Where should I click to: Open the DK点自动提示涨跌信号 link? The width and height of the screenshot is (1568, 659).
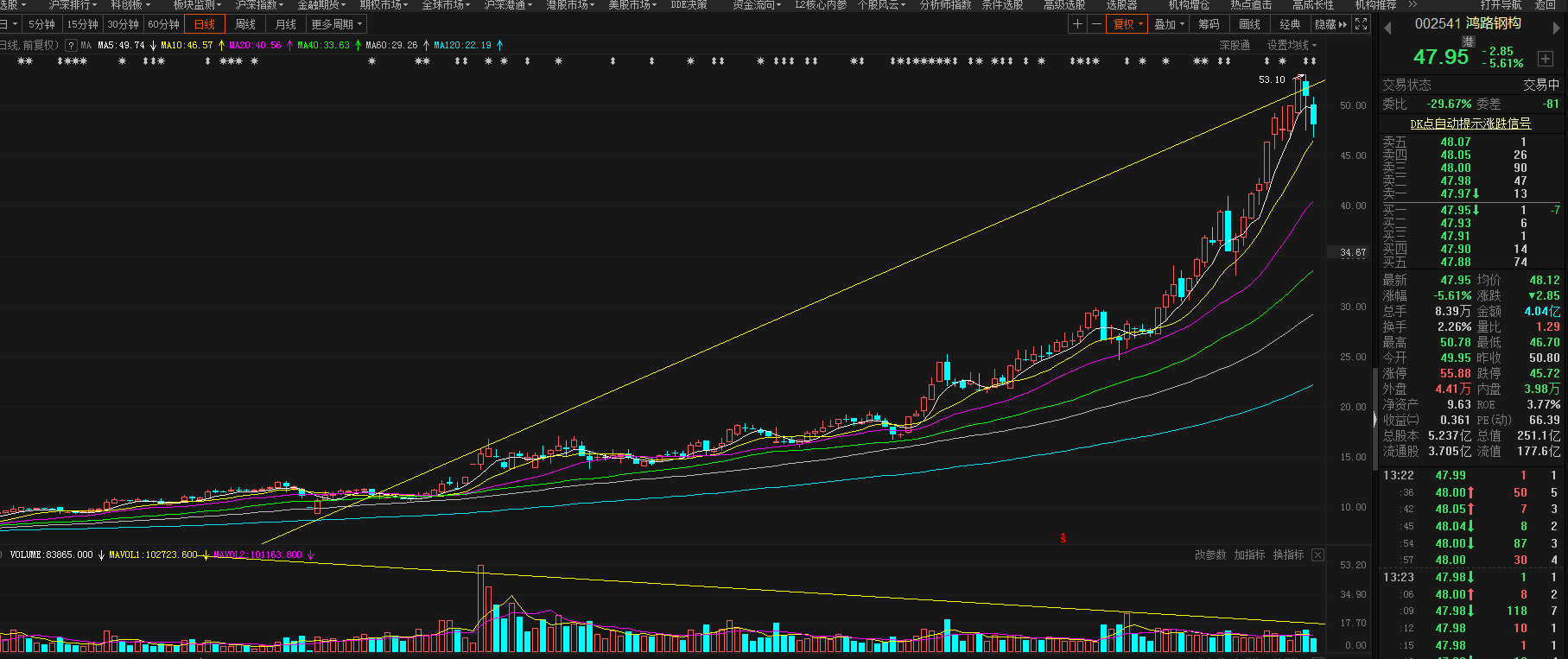tap(1470, 124)
